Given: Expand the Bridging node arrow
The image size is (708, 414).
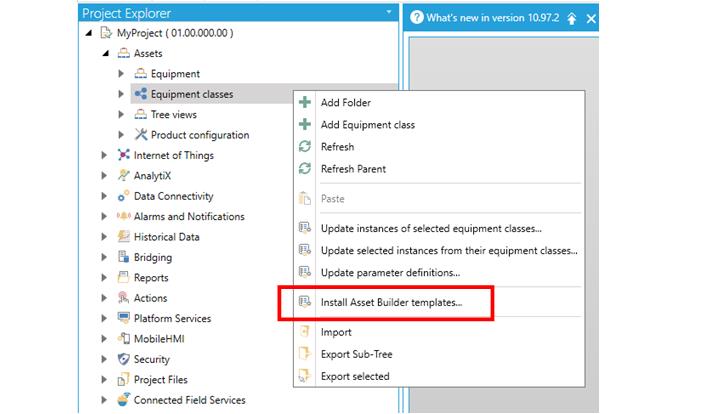Looking at the screenshot, I should click(x=105, y=258).
